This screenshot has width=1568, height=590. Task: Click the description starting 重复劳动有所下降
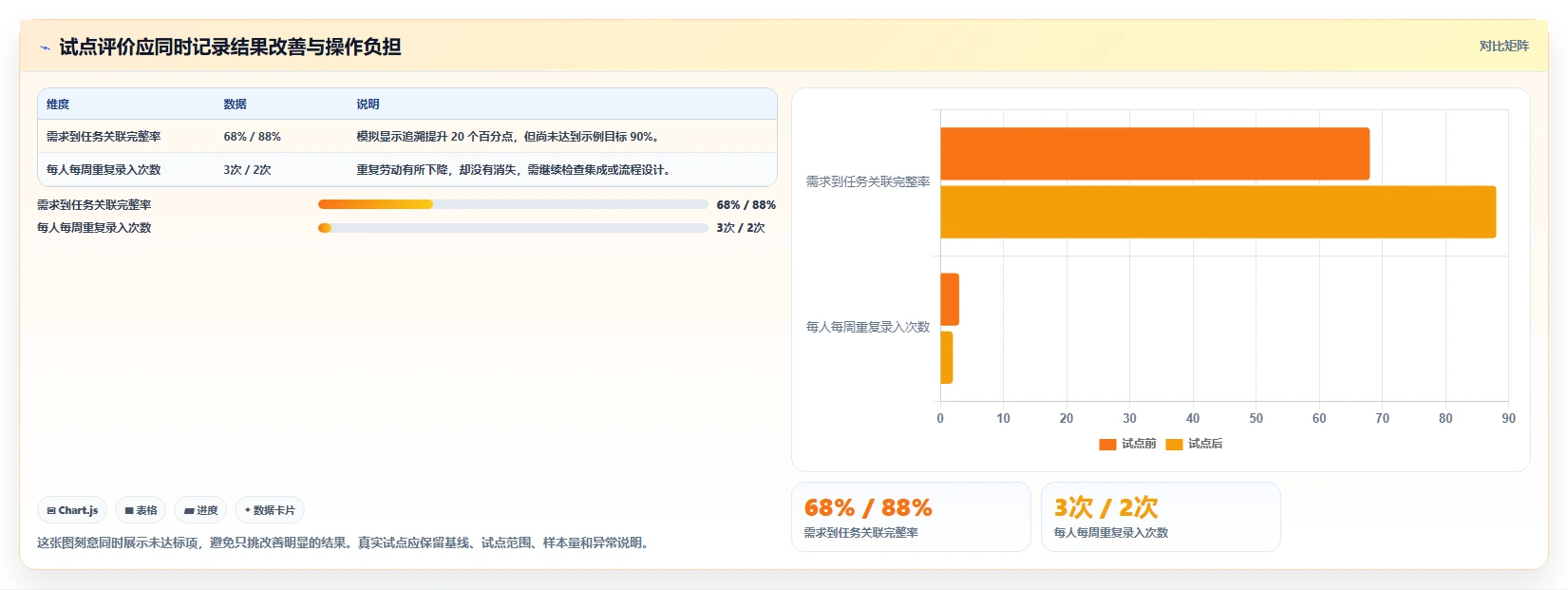point(515,170)
